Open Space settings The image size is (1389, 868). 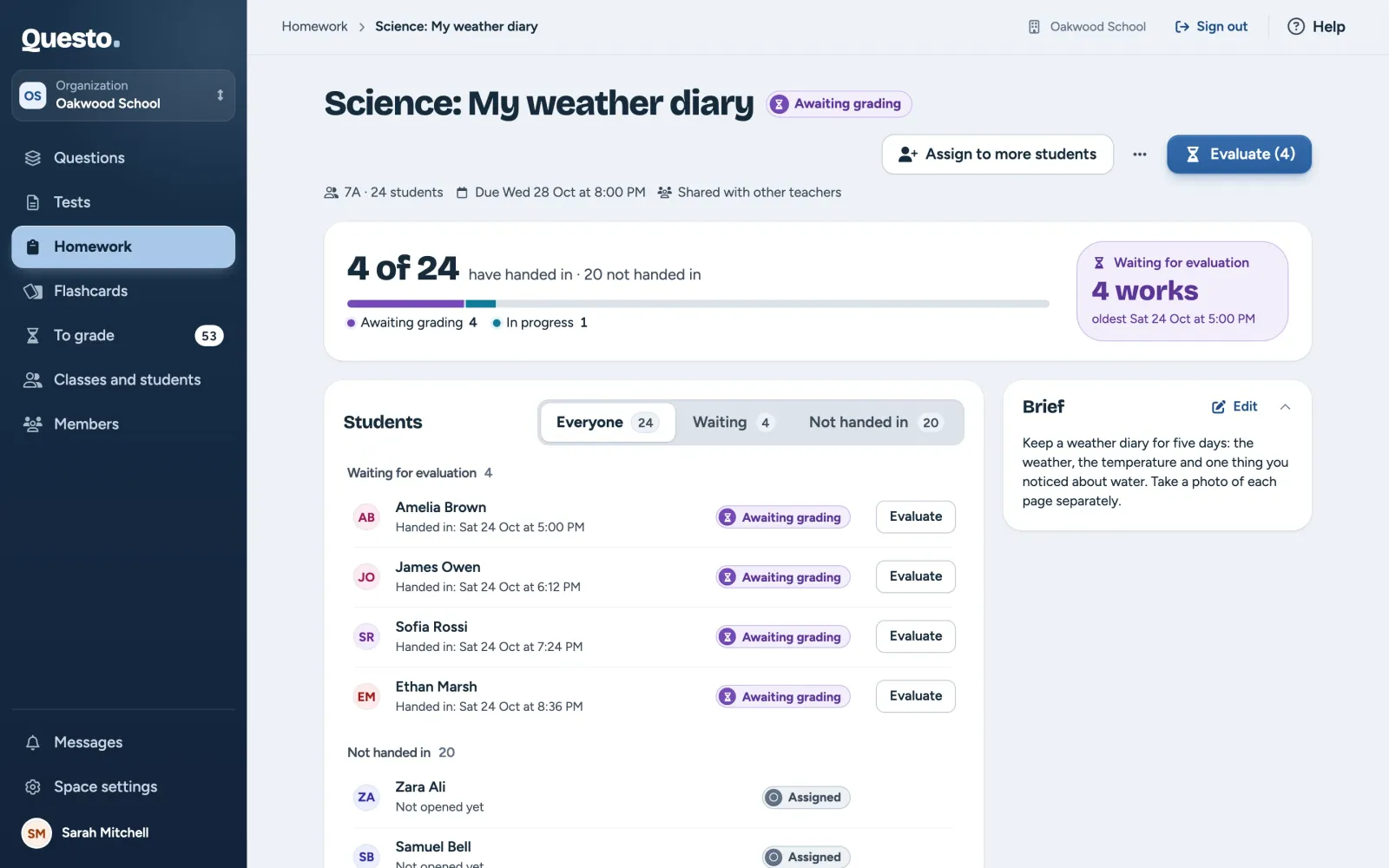(x=123, y=786)
